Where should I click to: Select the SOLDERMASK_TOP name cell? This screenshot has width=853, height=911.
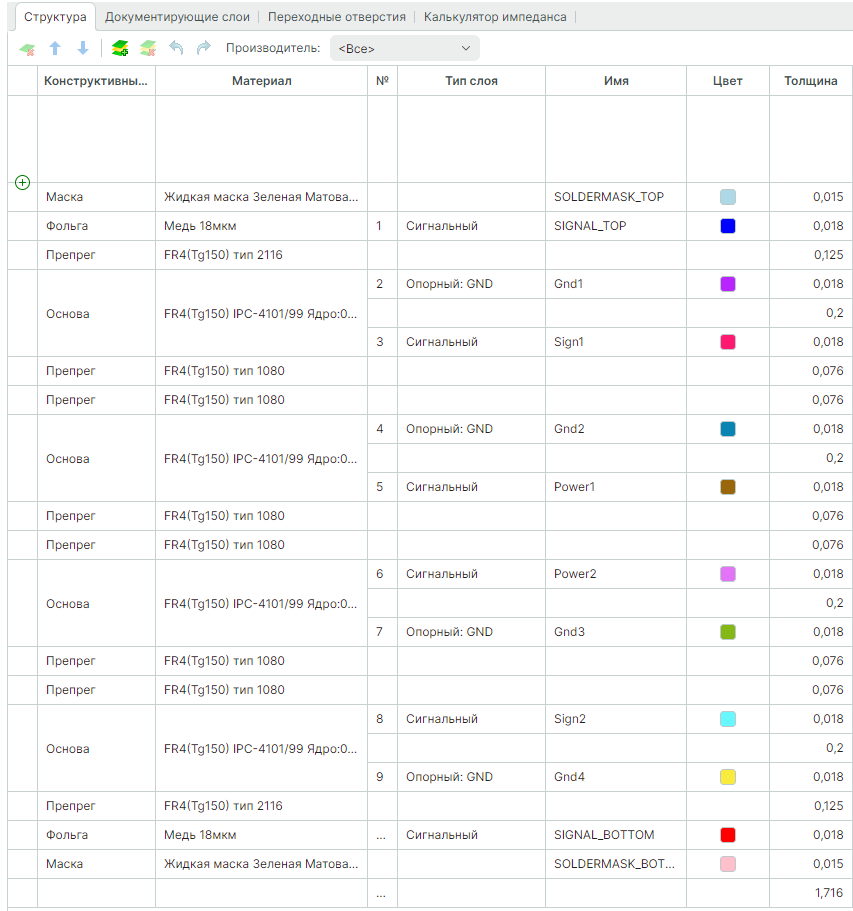[616, 197]
